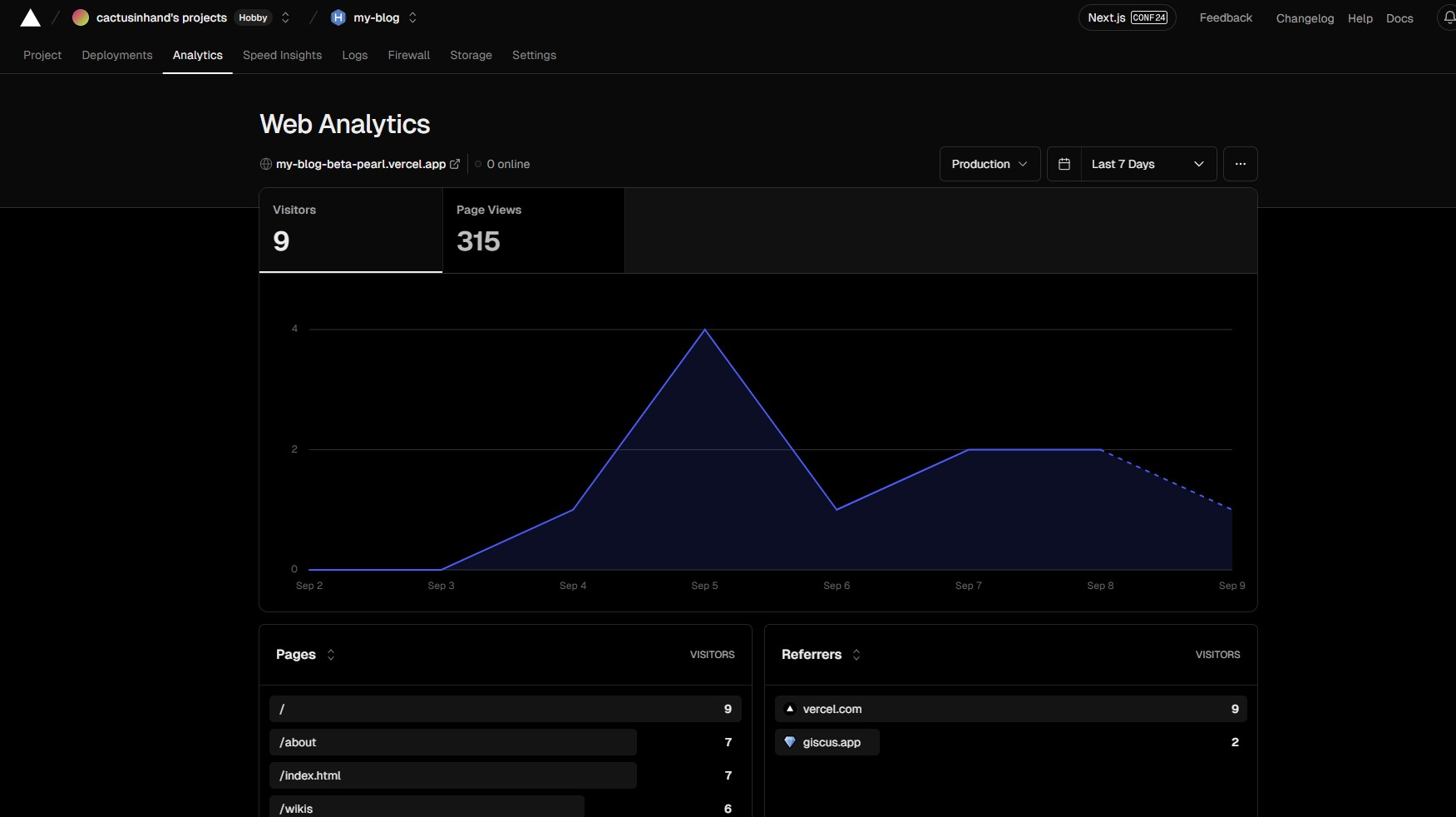1456x817 pixels.
Task: Open the Last 7 Days range dropdown
Action: [1148, 164]
